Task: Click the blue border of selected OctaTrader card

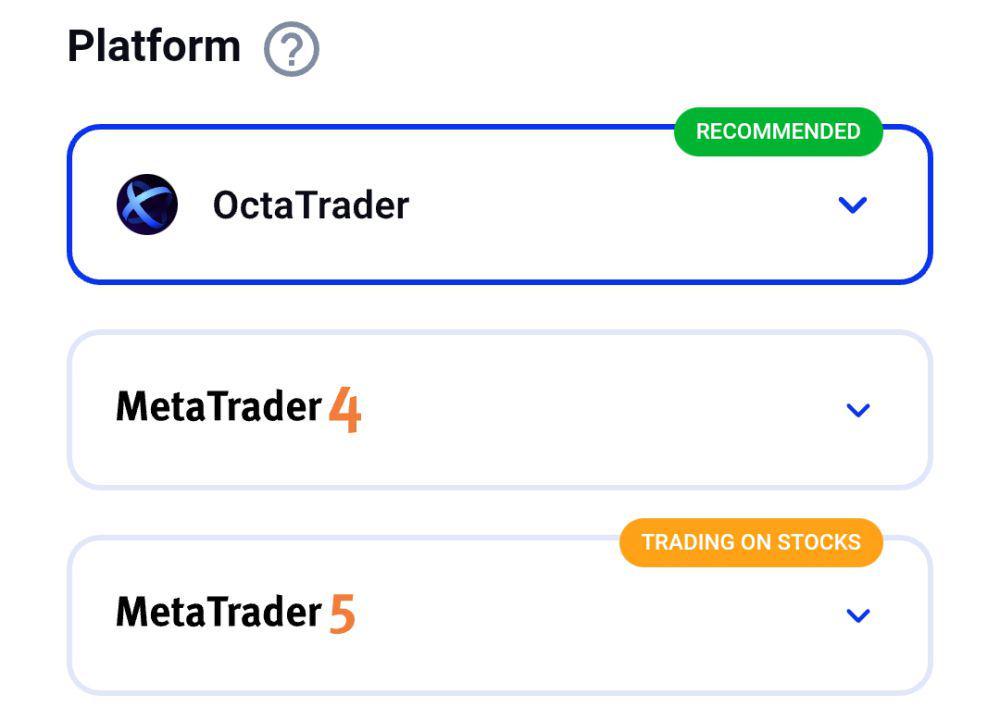Action: [383, 126]
